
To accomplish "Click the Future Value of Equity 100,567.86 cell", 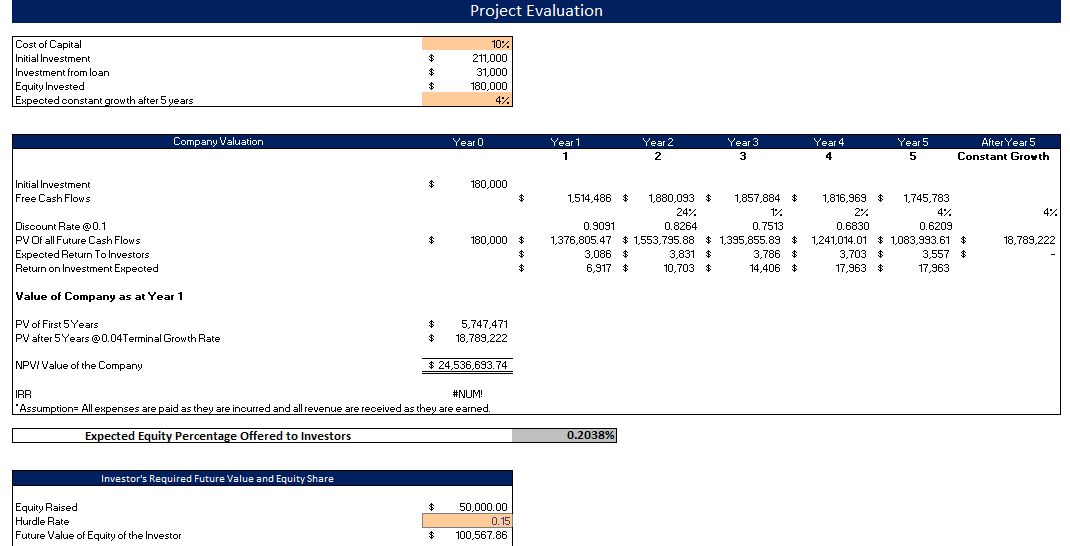I will (x=482, y=535).
